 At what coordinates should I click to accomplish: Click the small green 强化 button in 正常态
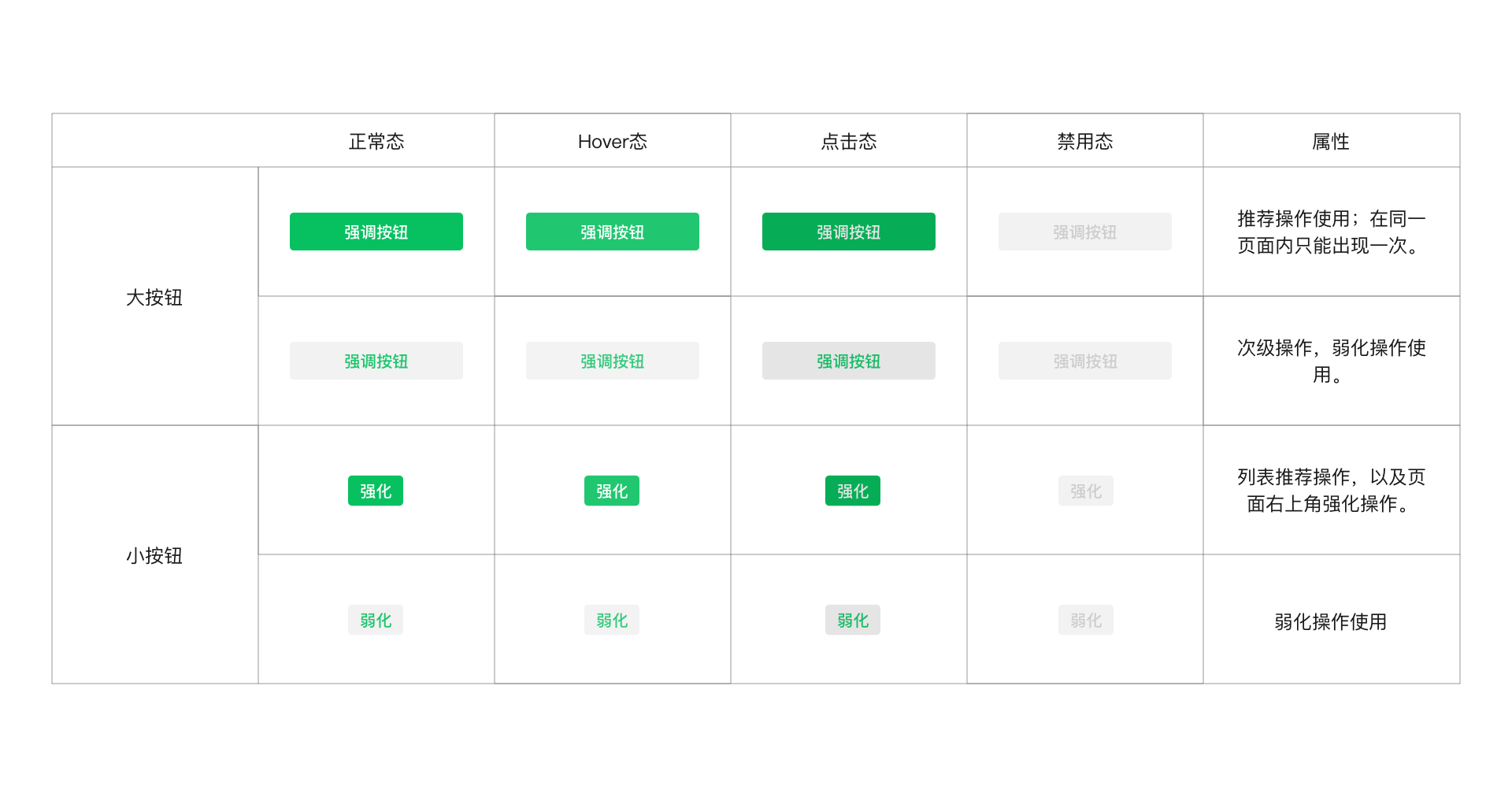pyautogui.click(x=376, y=490)
